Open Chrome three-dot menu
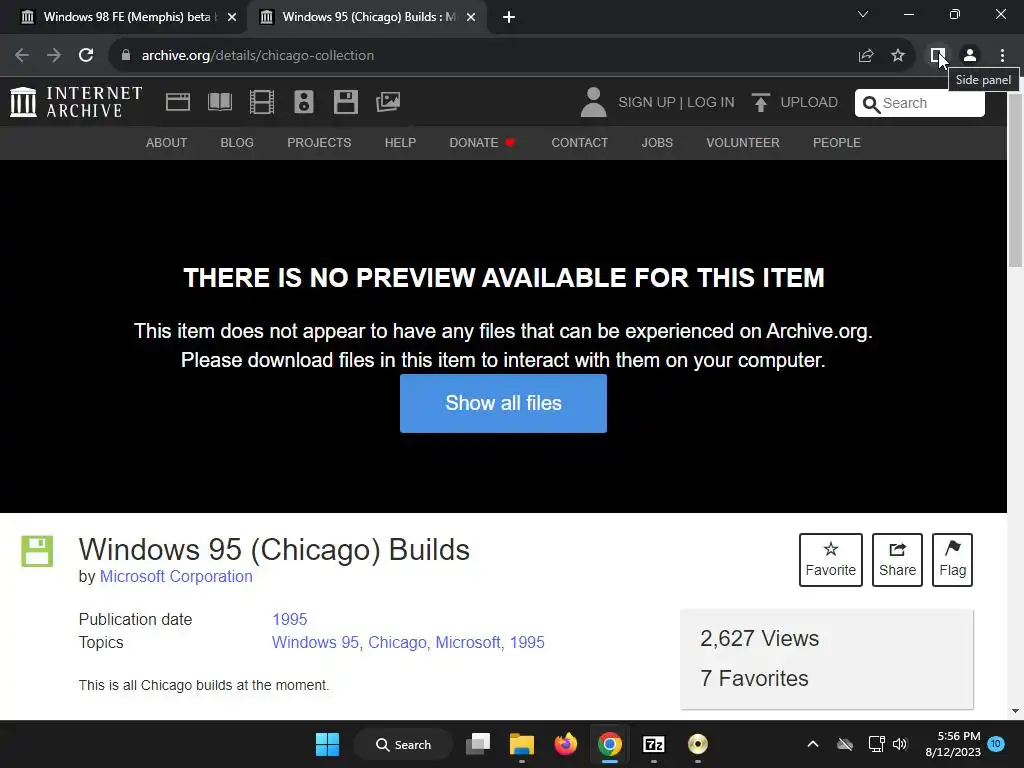Viewport: 1024px width, 768px height. (1002, 56)
